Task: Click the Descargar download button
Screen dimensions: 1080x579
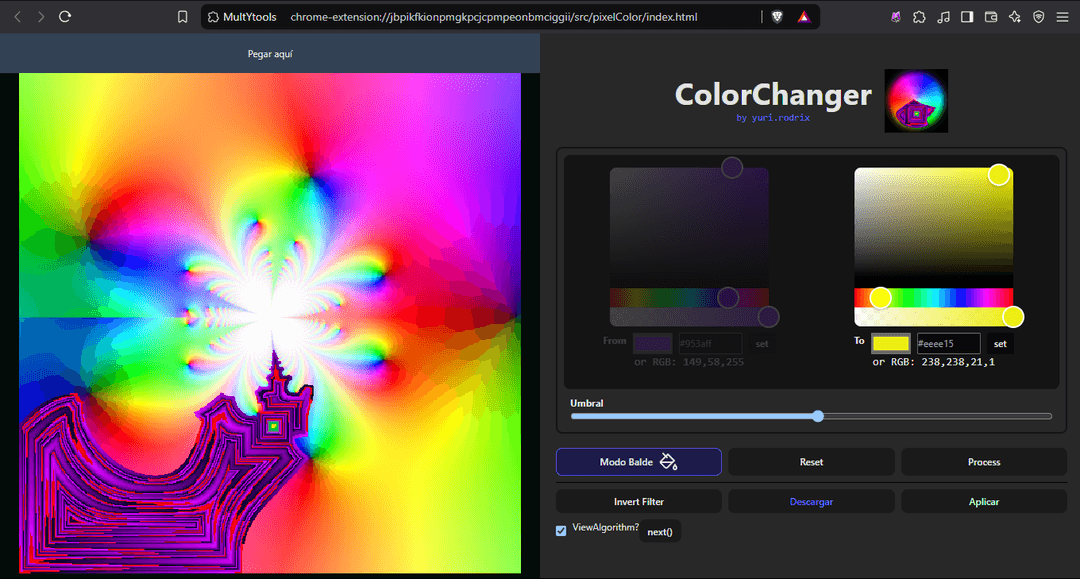Action: [811, 502]
